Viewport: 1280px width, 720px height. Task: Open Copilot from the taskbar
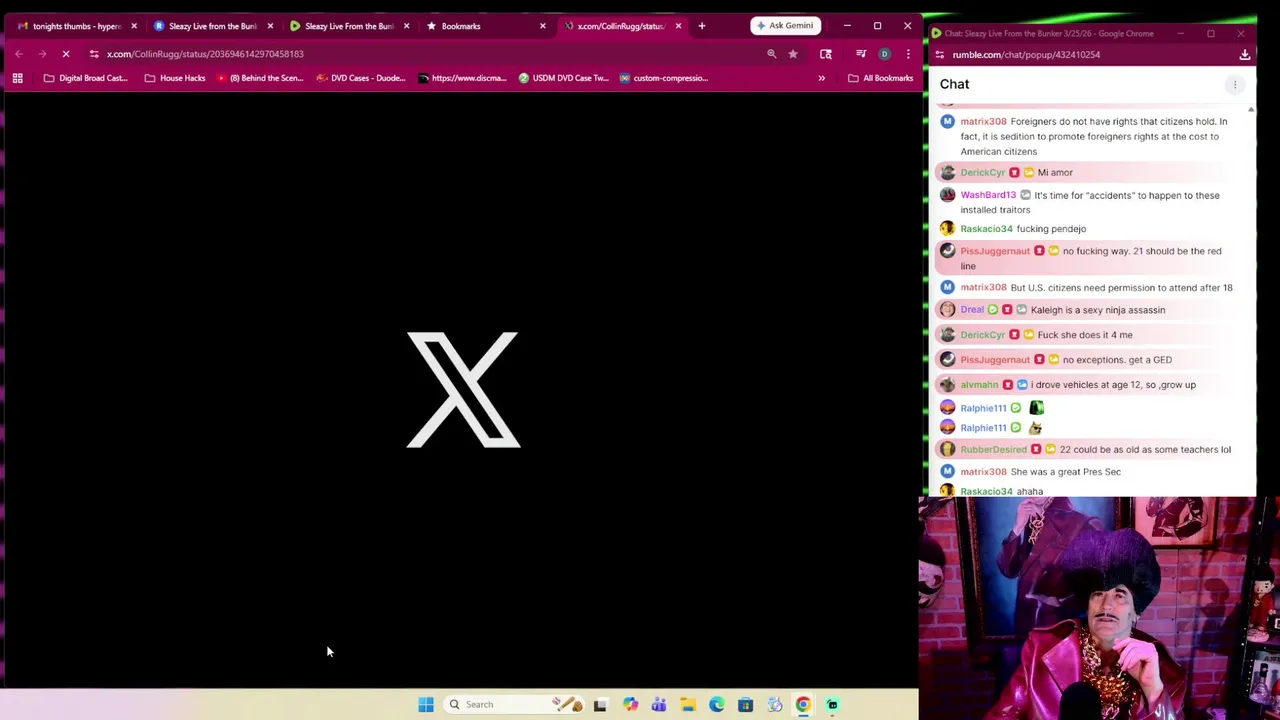pos(630,705)
